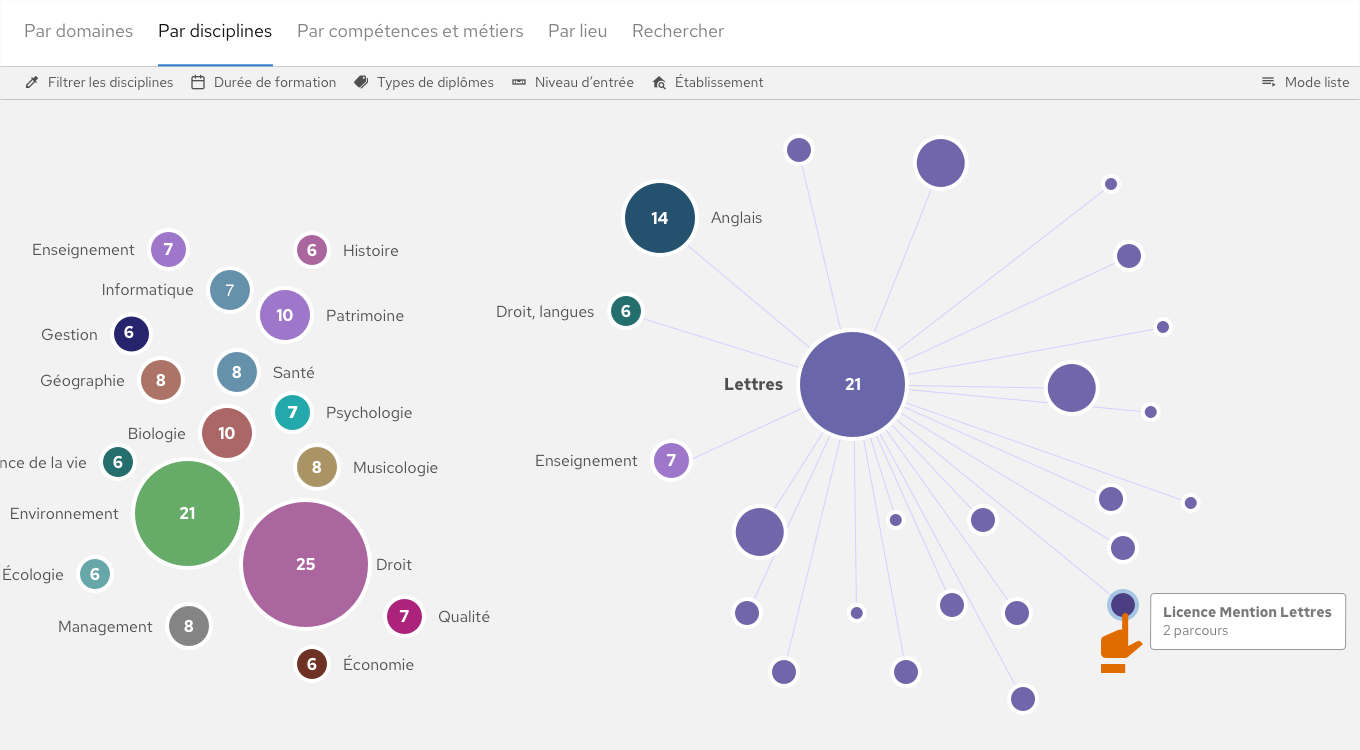
Task: Switch to Par compétences et métiers tab
Action: (x=410, y=31)
